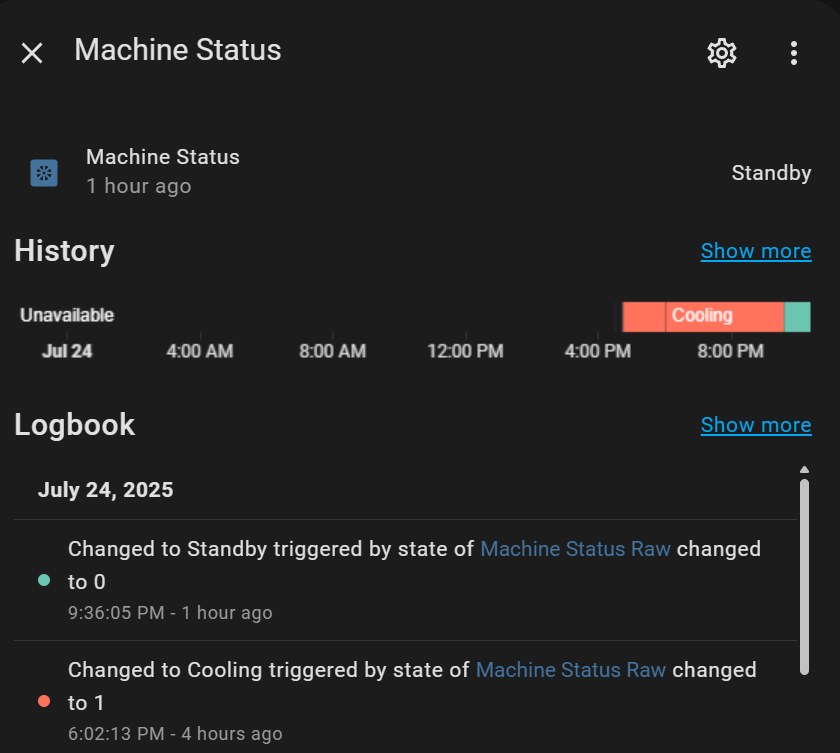This screenshot has height=753, width=840.
Task: Click the green Standby segment of timeline
Action: [x=797, y=316]
